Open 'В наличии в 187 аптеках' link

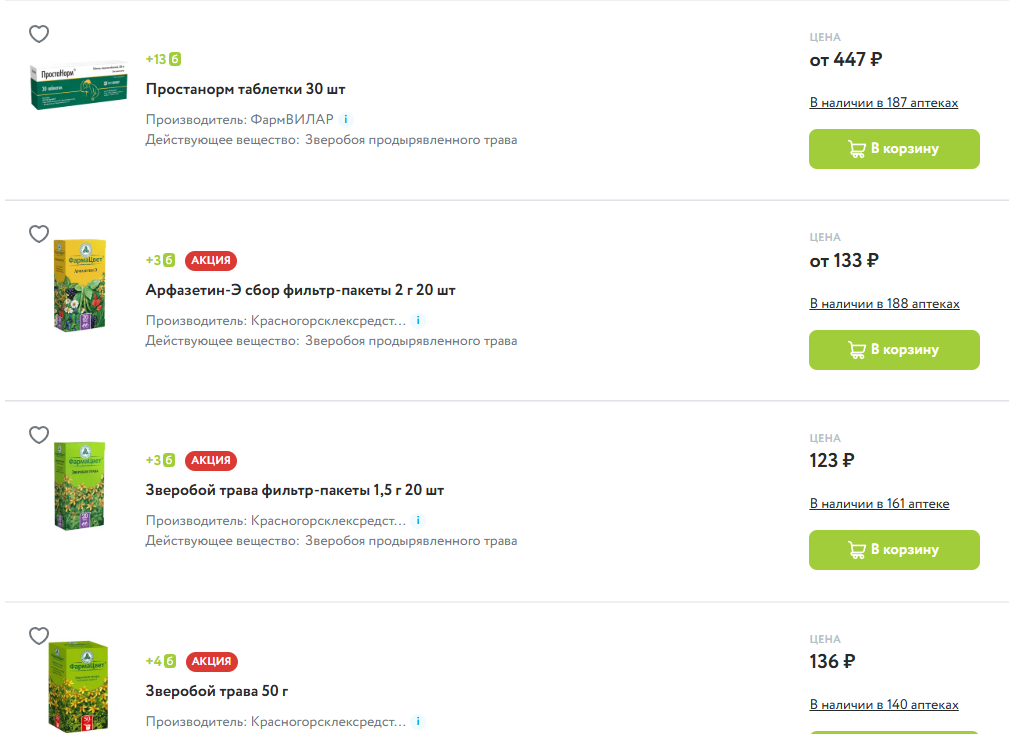tap(884, 103)
